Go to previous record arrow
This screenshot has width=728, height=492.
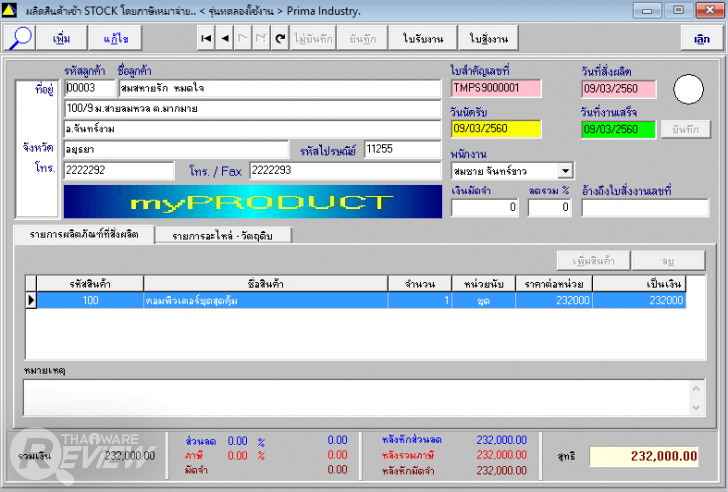coord(224,38)
